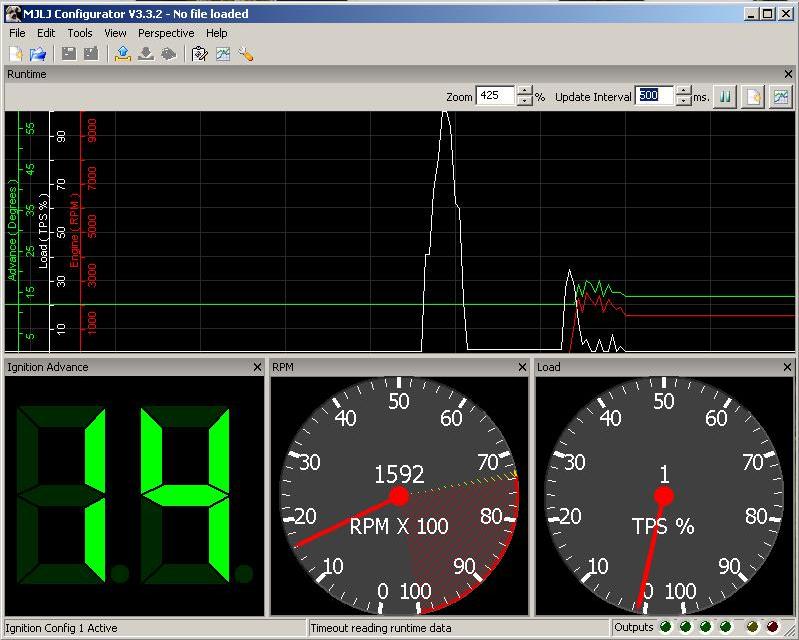The width and height of the screenshot is (799, 640).
Task: Click the New file toolbar icon
Action: [16, 54]
